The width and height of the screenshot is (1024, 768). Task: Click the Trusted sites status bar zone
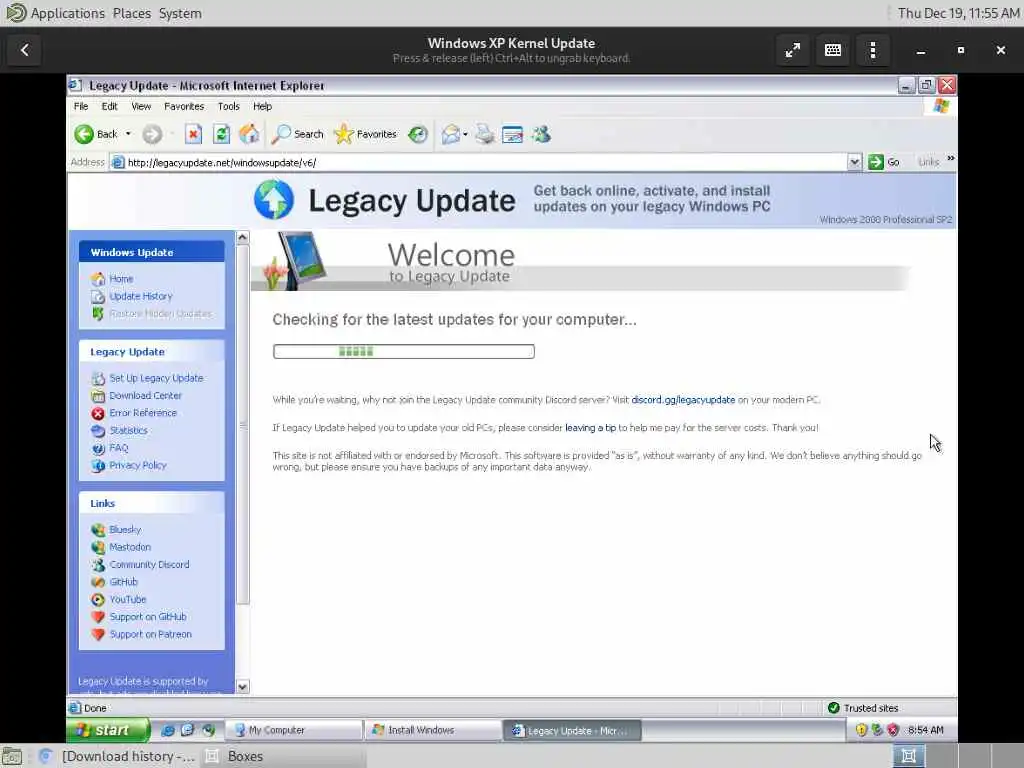coord(863,708)
